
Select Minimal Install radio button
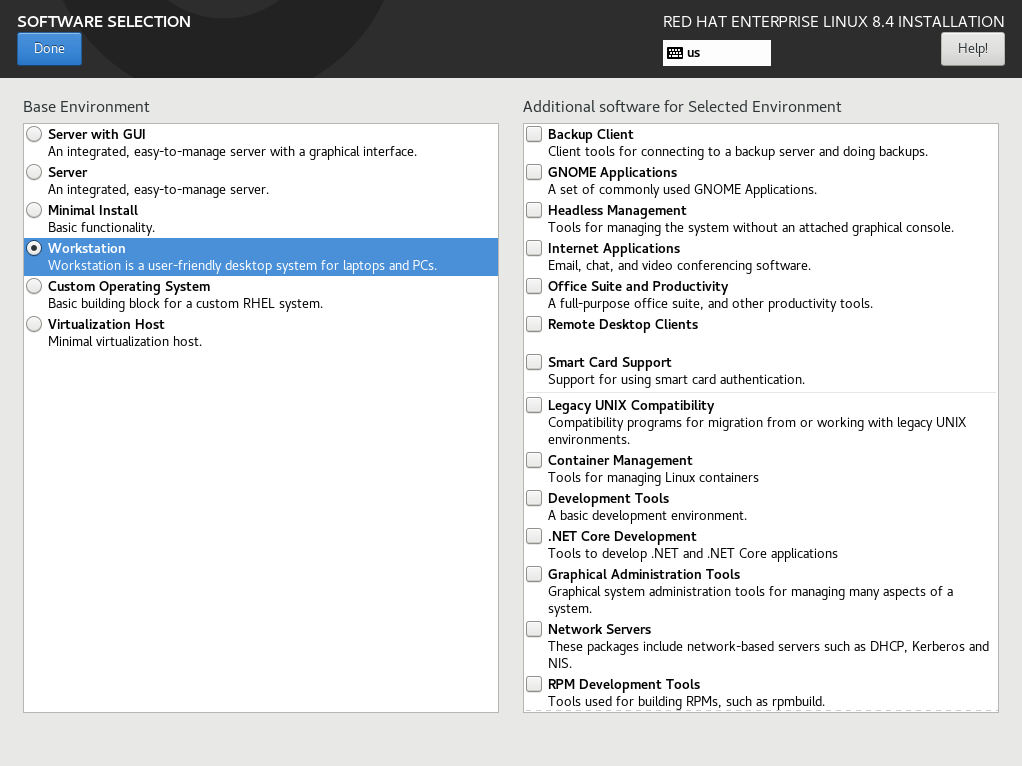pyautogui.click(x=35, y=210)
